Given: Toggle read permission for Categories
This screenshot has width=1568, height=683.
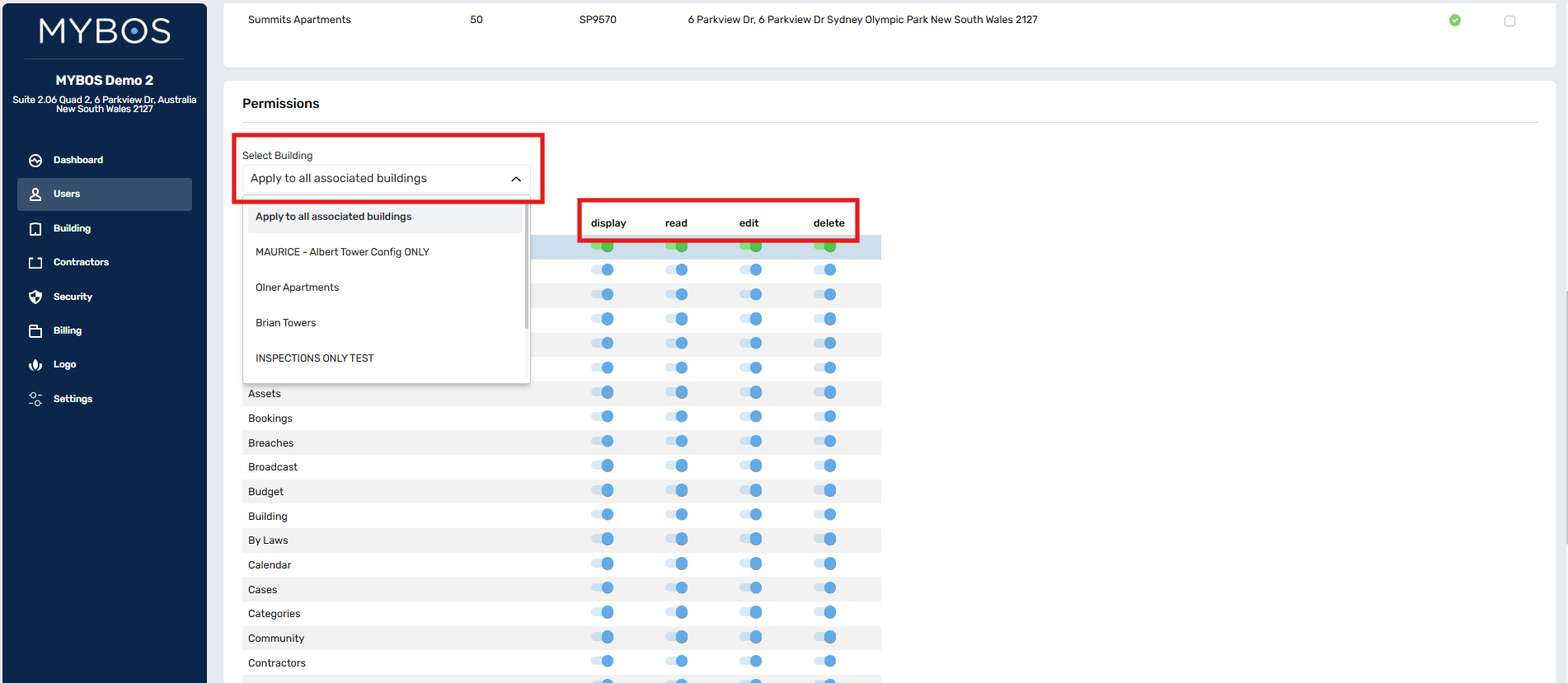Looking at the screenshot, I should click(677, 612).
